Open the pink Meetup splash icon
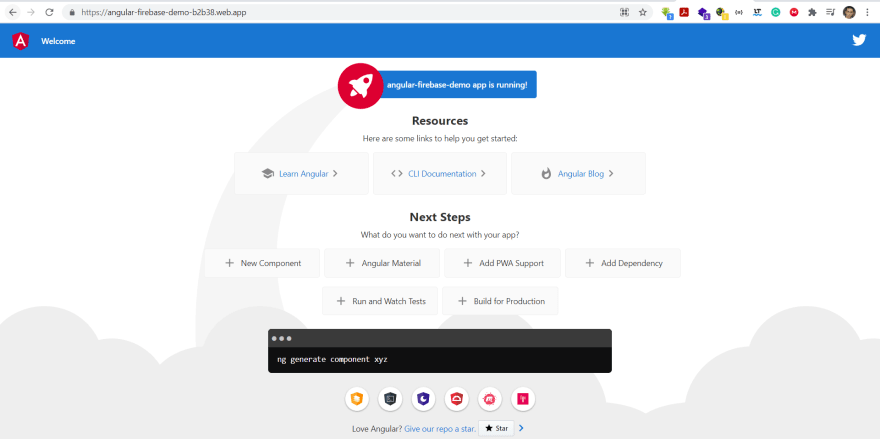 tap(490, 399)
